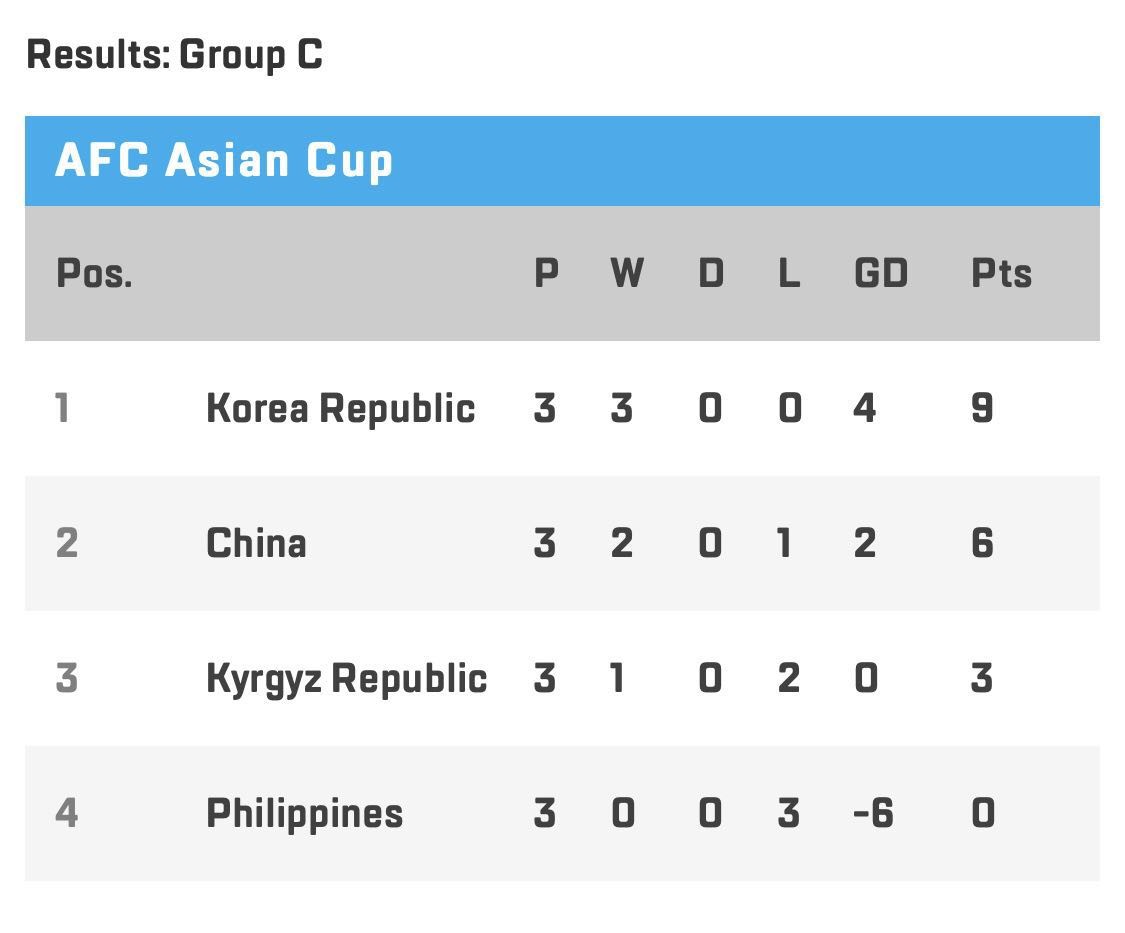
Task: Click Korea Republic's 9 points value
Action: coord(982,408)
